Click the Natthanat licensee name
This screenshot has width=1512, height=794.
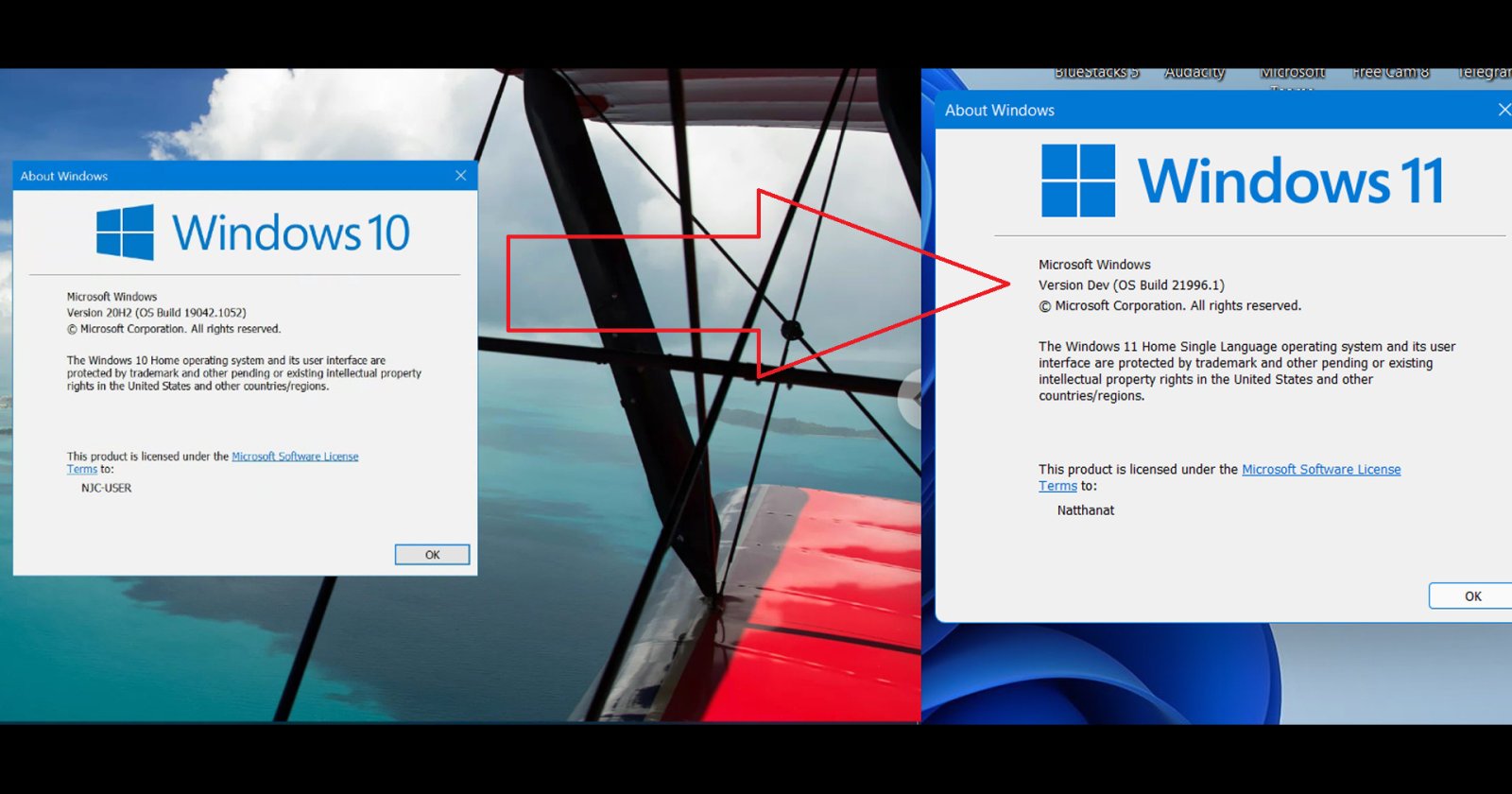click(x=1085, y=510)
